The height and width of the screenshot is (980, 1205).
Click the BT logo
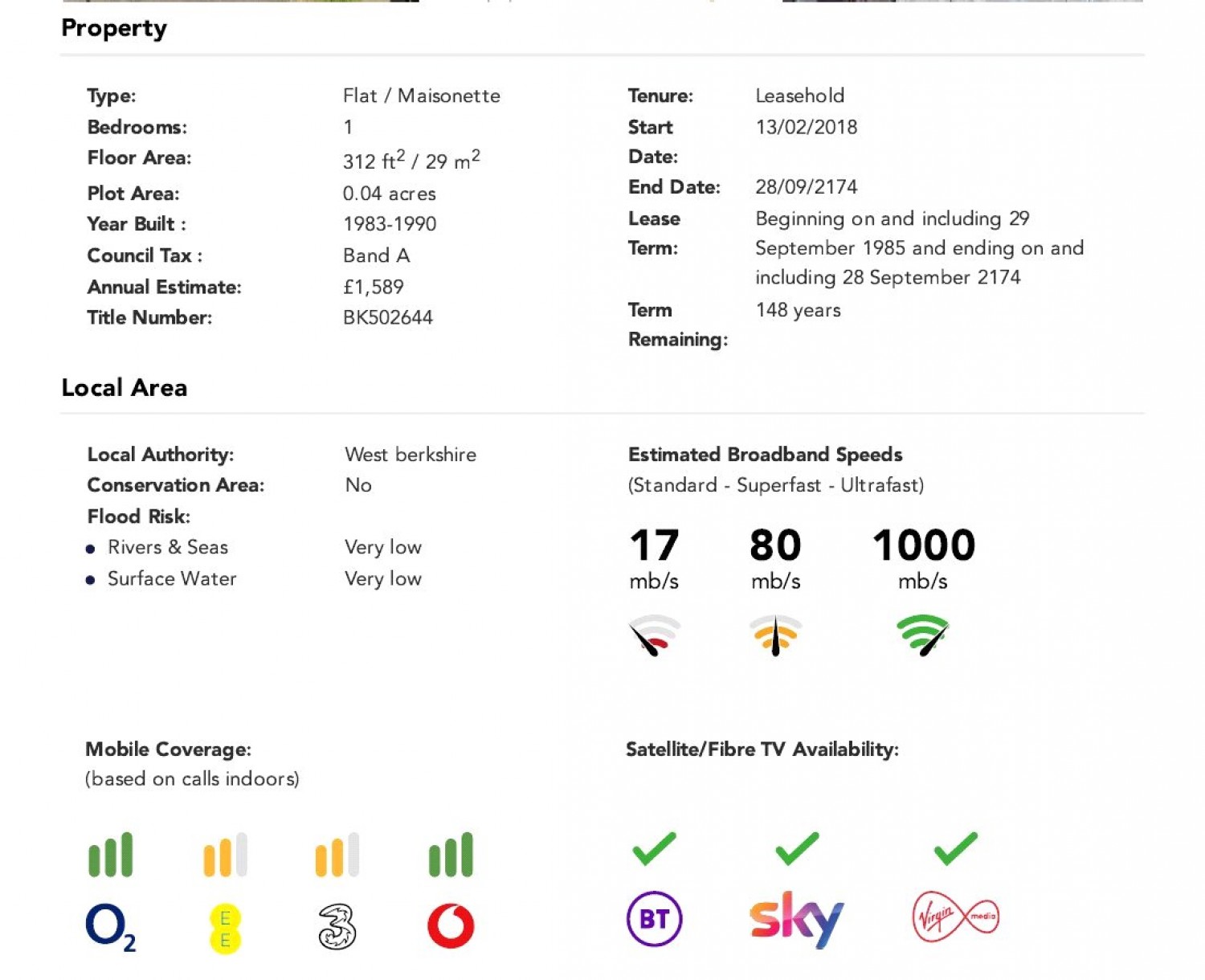[x=654, y=919]
